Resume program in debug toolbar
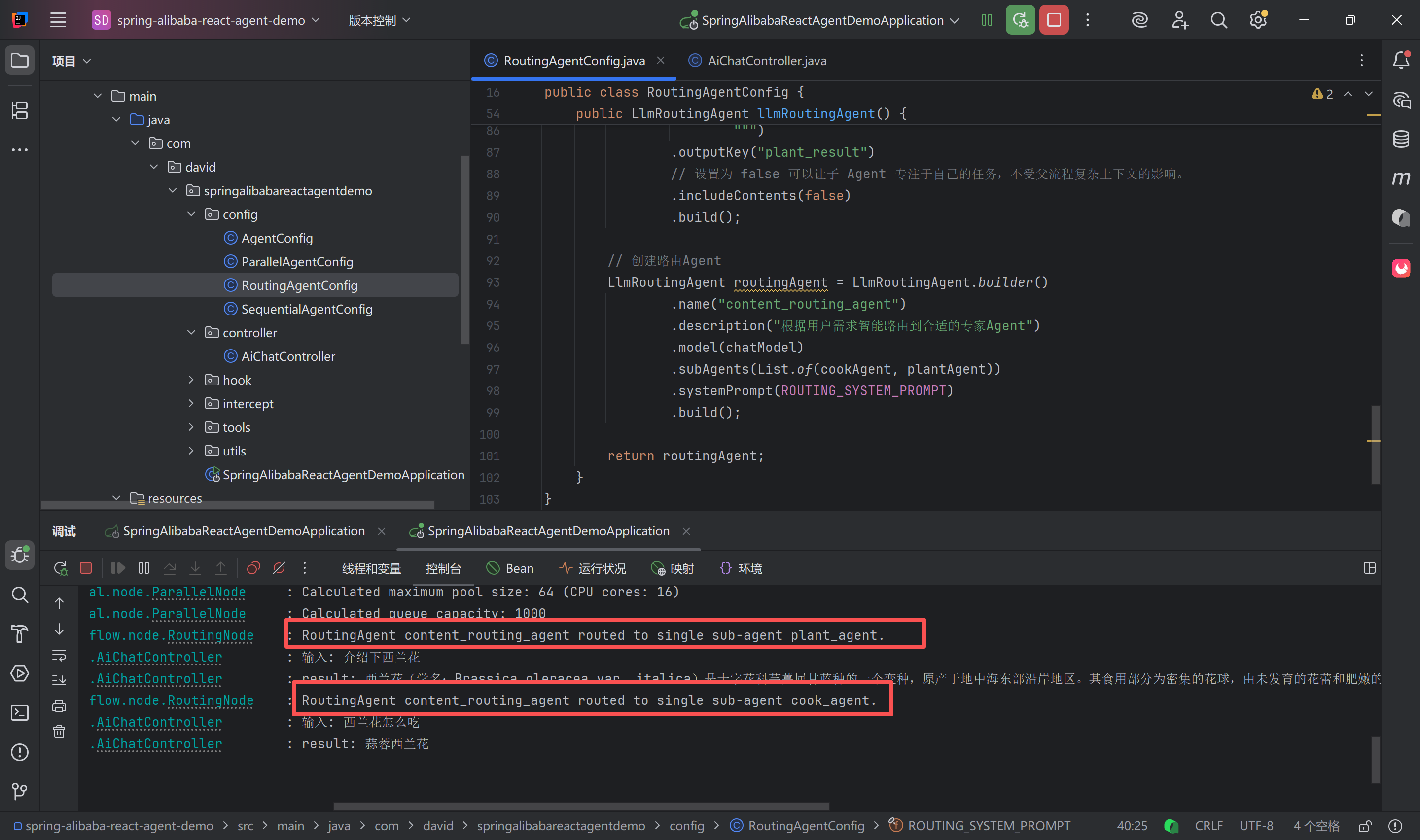 pyautogui.click(x=118, y=568)
